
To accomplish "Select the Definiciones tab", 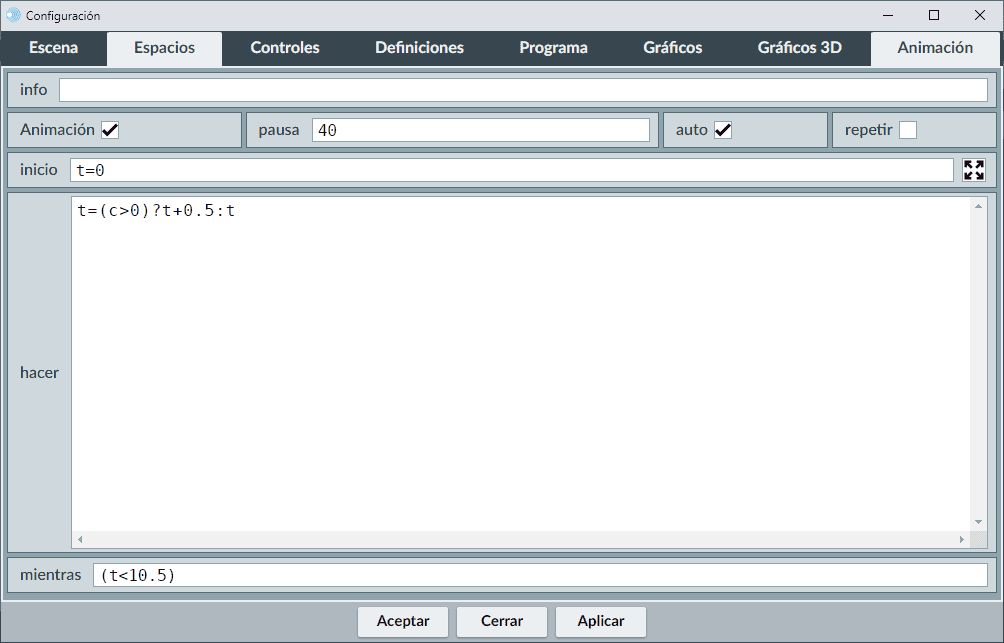I will coord(419,48).
